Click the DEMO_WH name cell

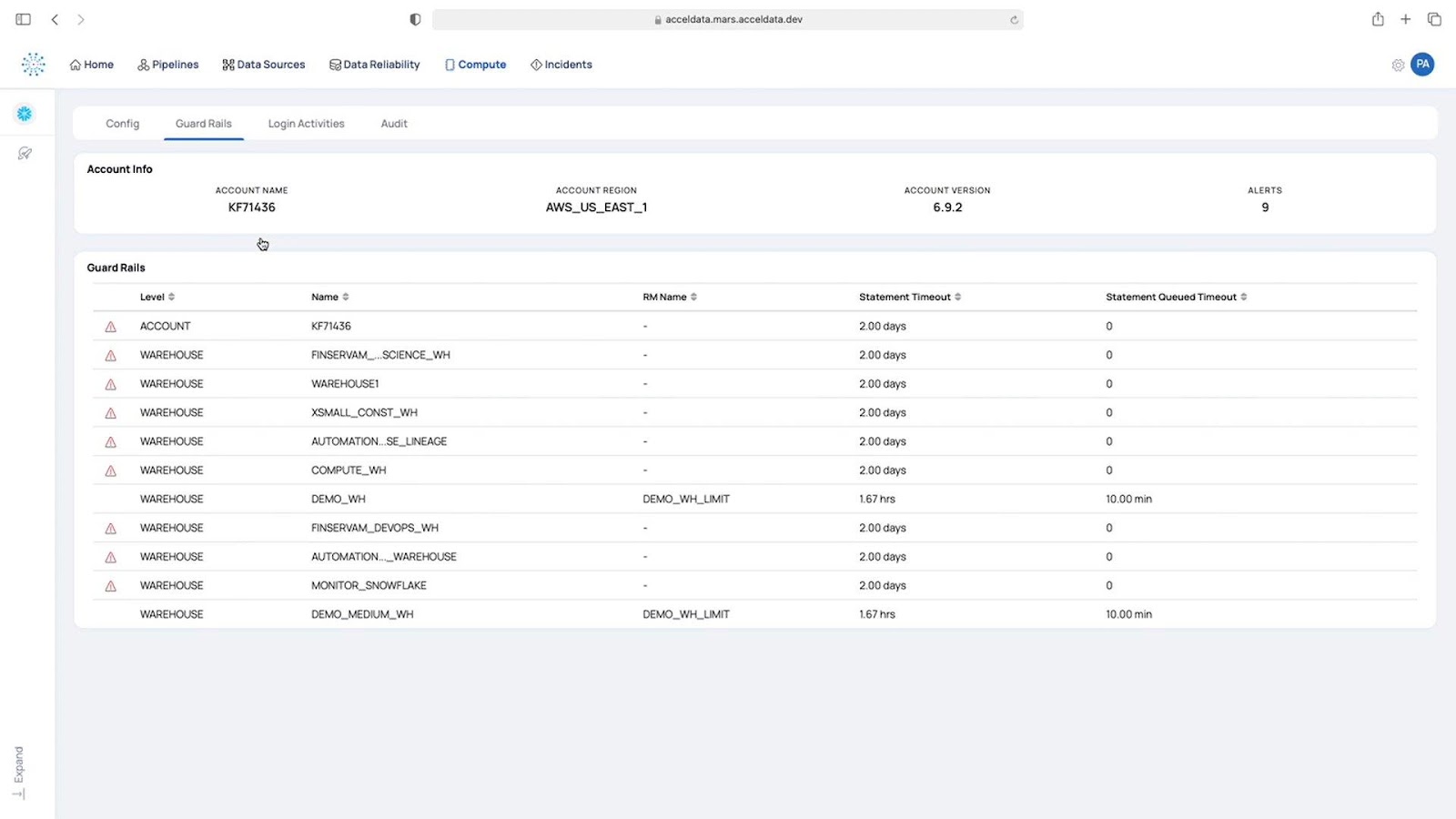pos(339,500)
